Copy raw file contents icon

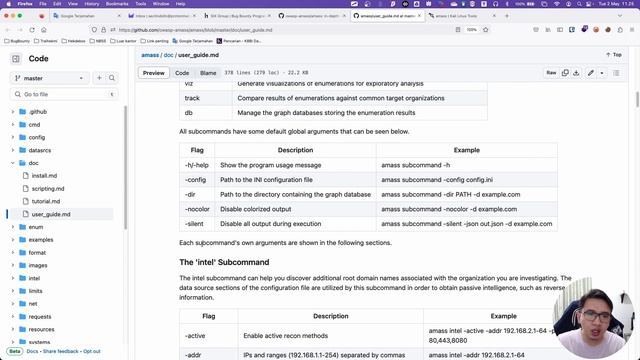[565, 73]
